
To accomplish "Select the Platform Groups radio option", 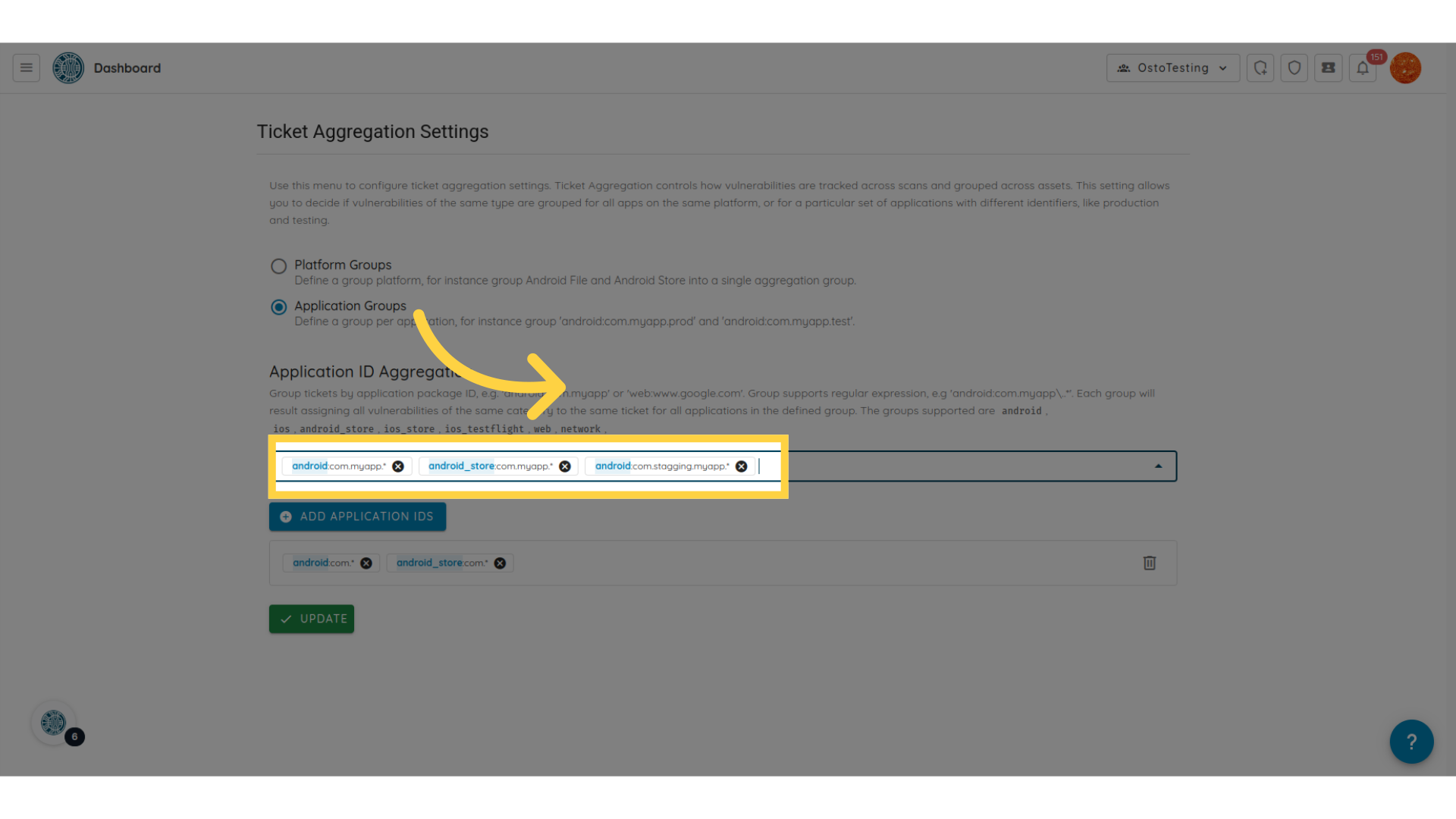I will 278,266.
